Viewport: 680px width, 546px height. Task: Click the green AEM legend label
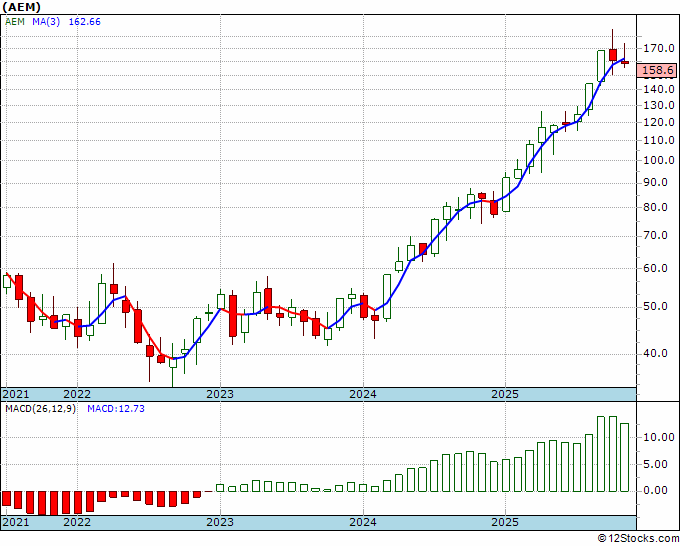(15, 21)
